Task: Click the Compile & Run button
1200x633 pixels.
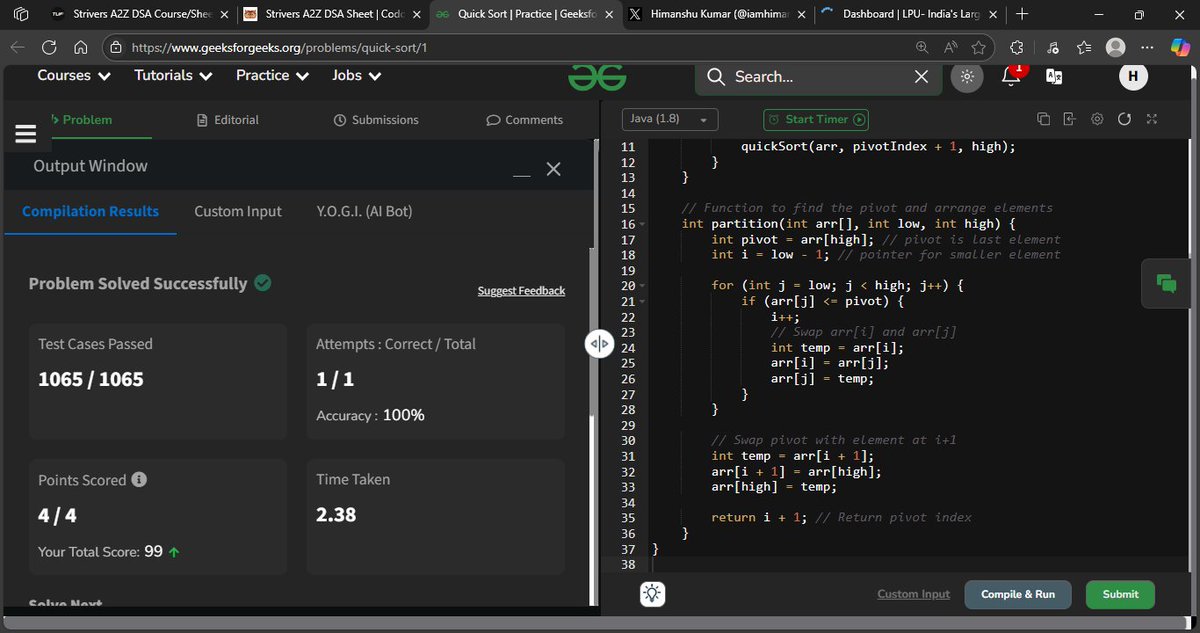Action: pos(1017,594)
